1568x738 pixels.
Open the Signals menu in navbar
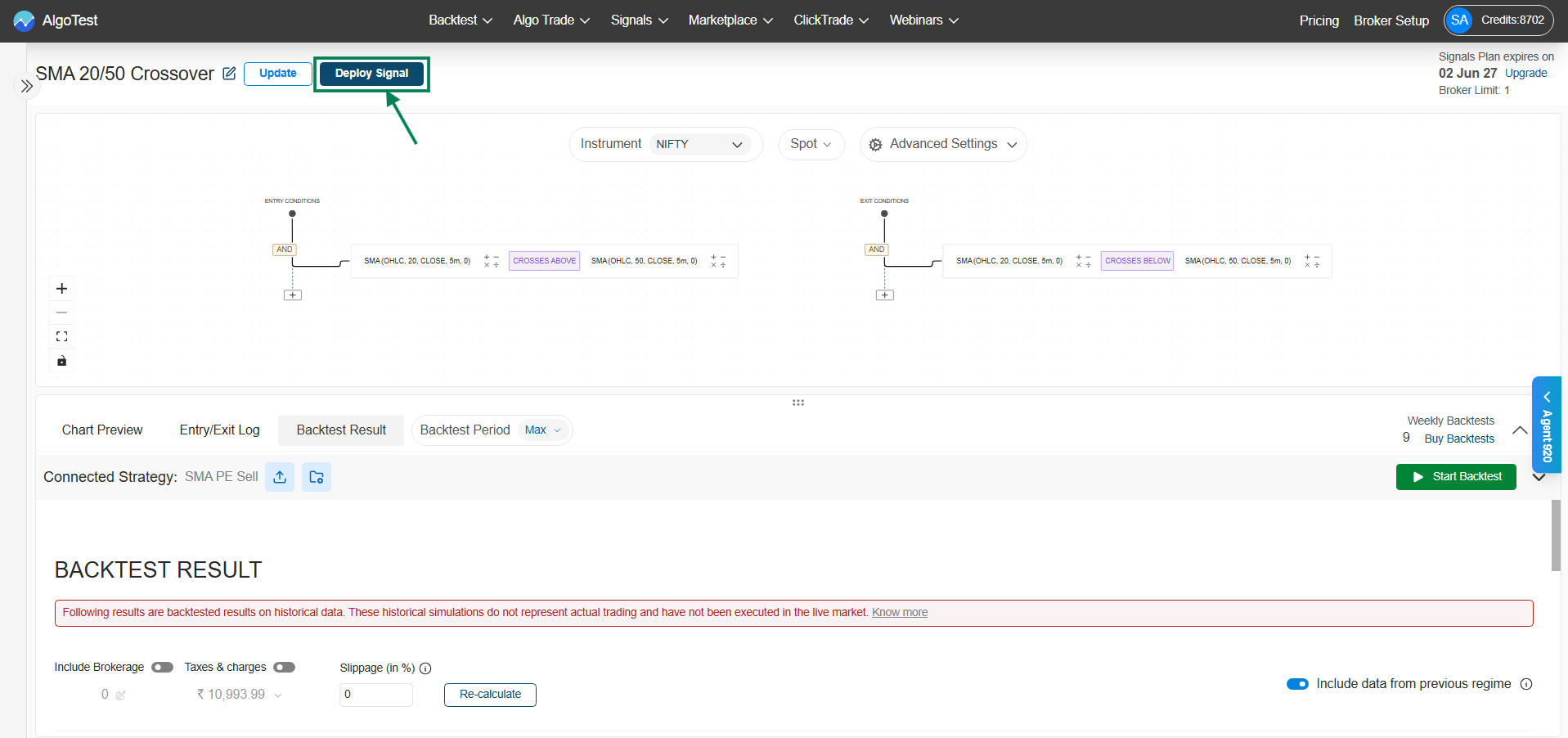click(639, 20)
